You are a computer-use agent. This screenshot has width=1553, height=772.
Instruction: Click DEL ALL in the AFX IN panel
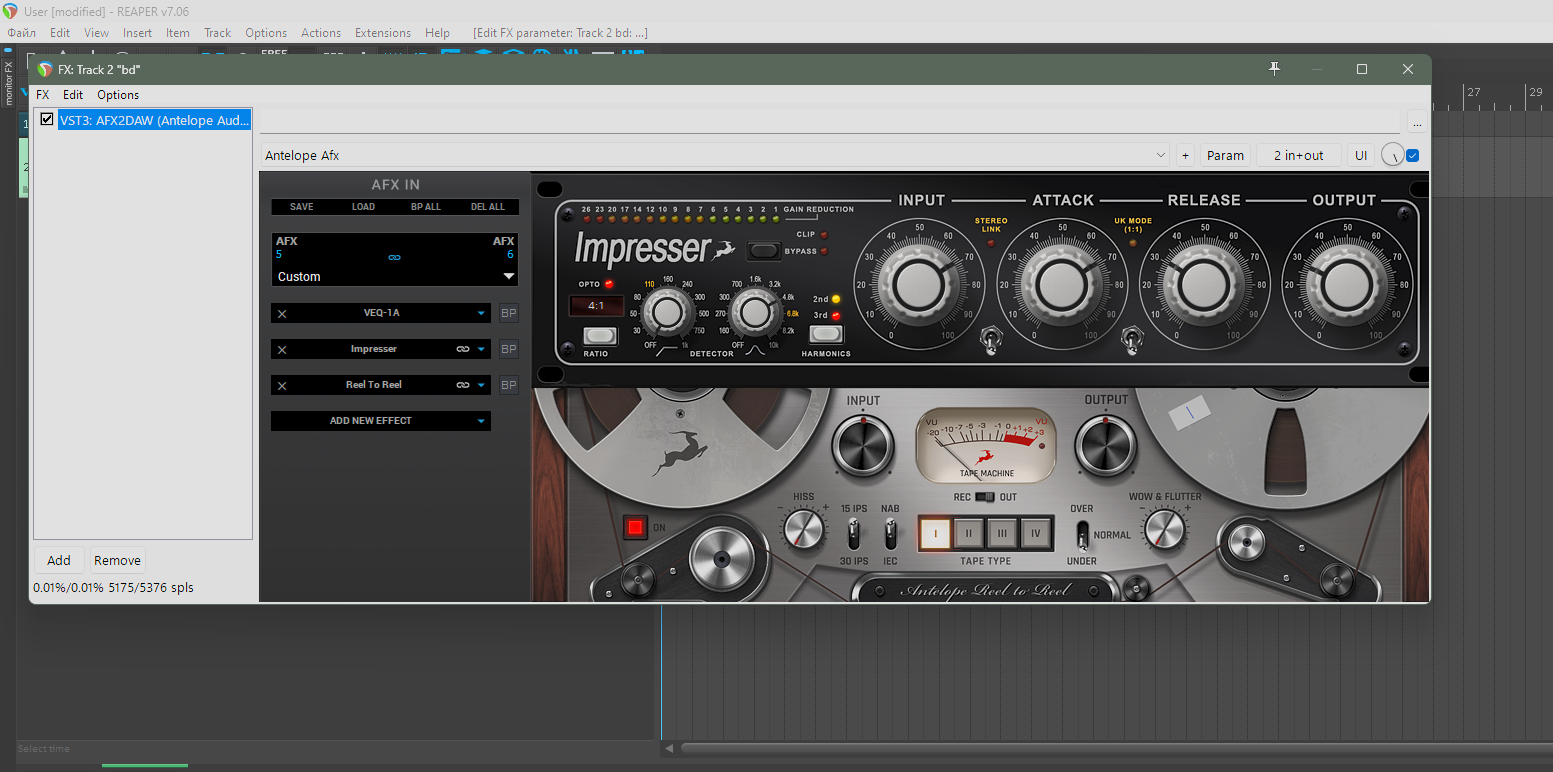point(488,207)
